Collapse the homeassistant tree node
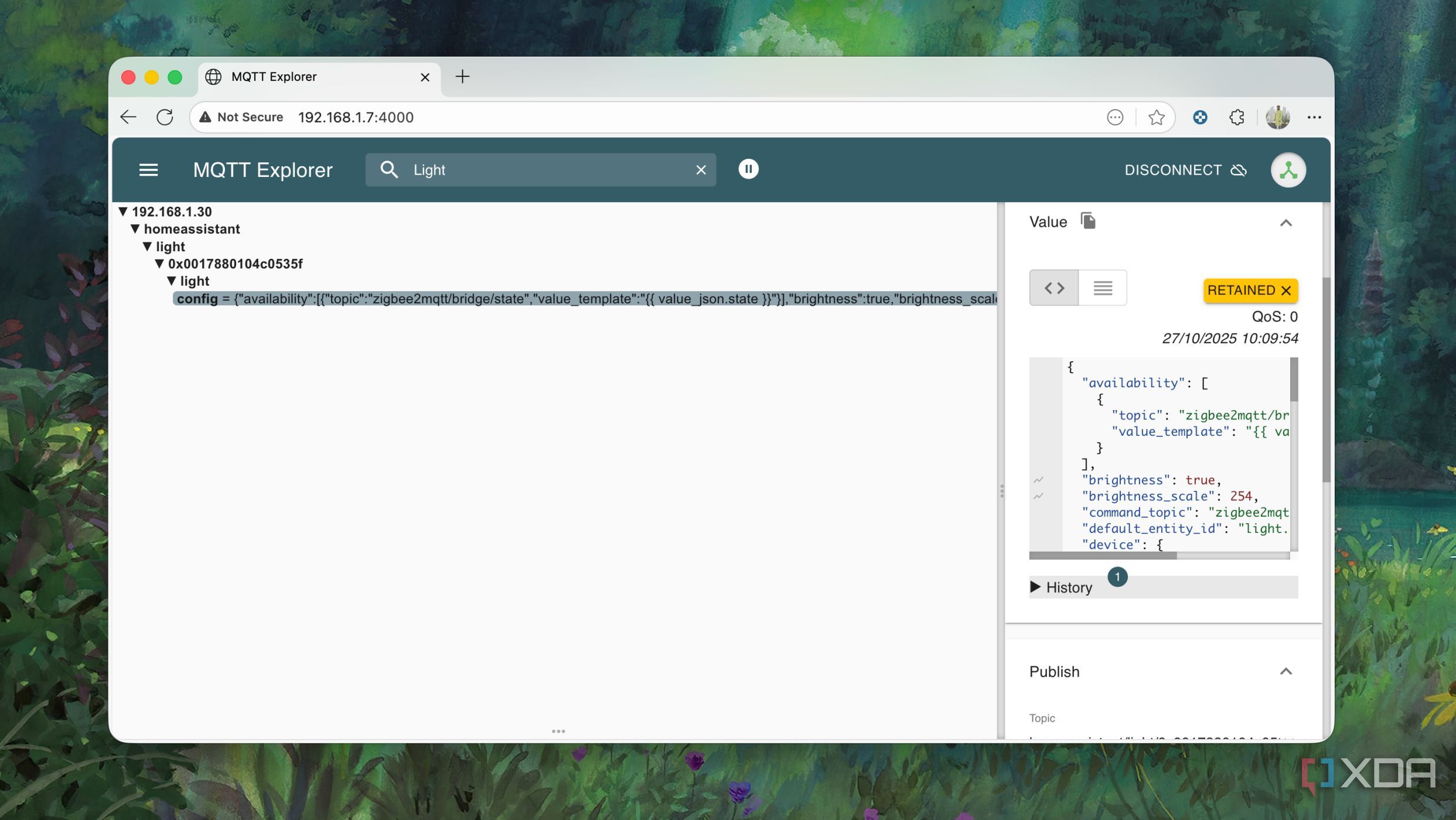 tap(135, 229)
